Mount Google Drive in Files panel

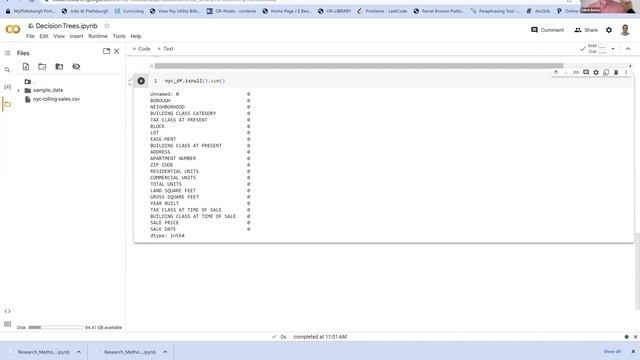click(59, 67)
